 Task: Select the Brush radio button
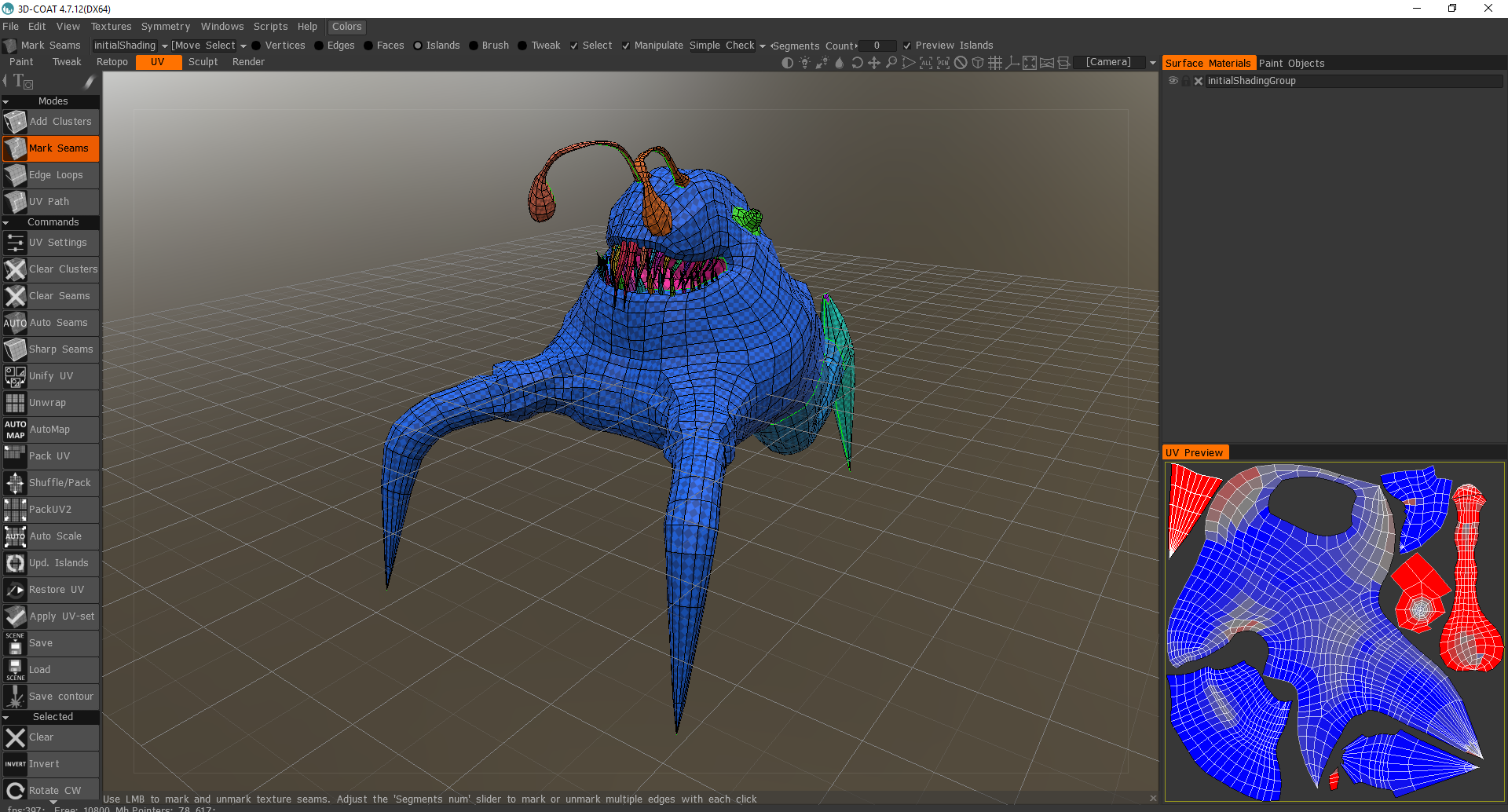473,46
